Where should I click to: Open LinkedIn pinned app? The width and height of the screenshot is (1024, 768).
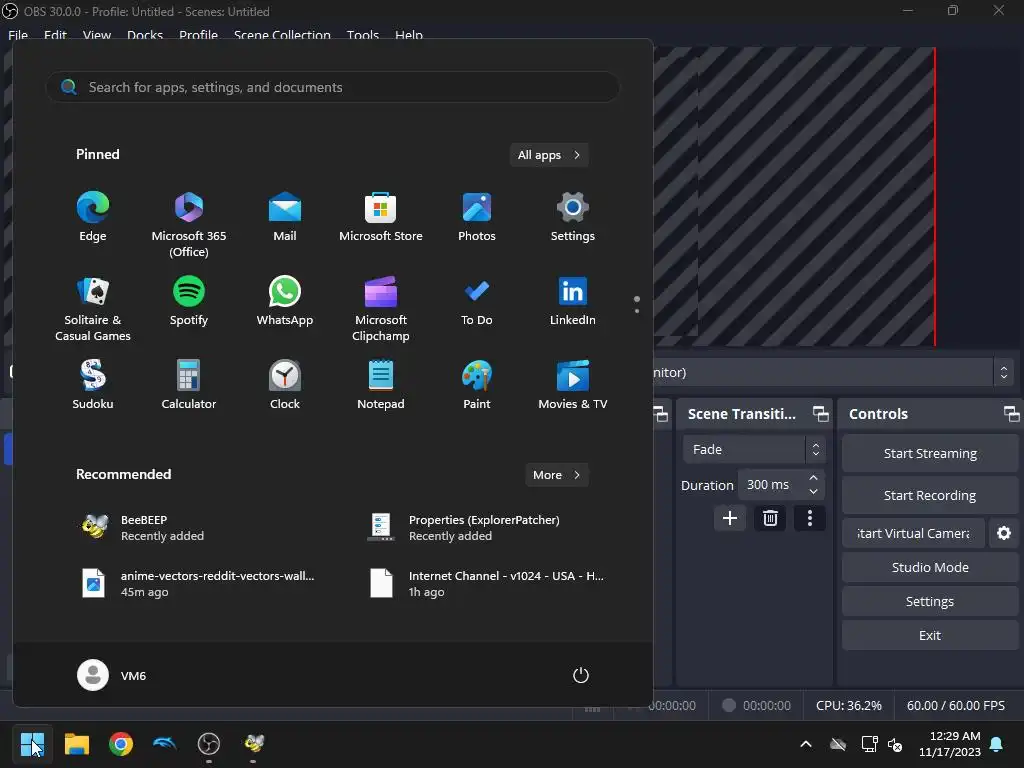(x=573, y=302)
